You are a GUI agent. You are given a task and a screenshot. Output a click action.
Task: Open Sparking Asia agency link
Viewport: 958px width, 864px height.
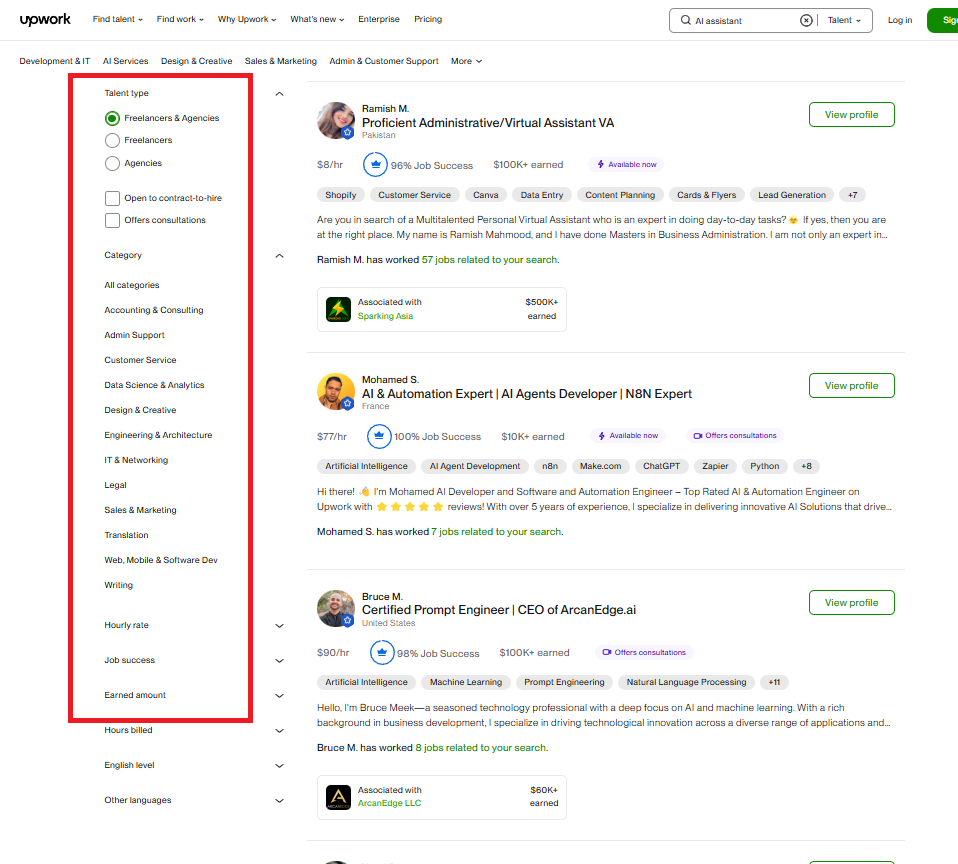(x=385, y=316)
